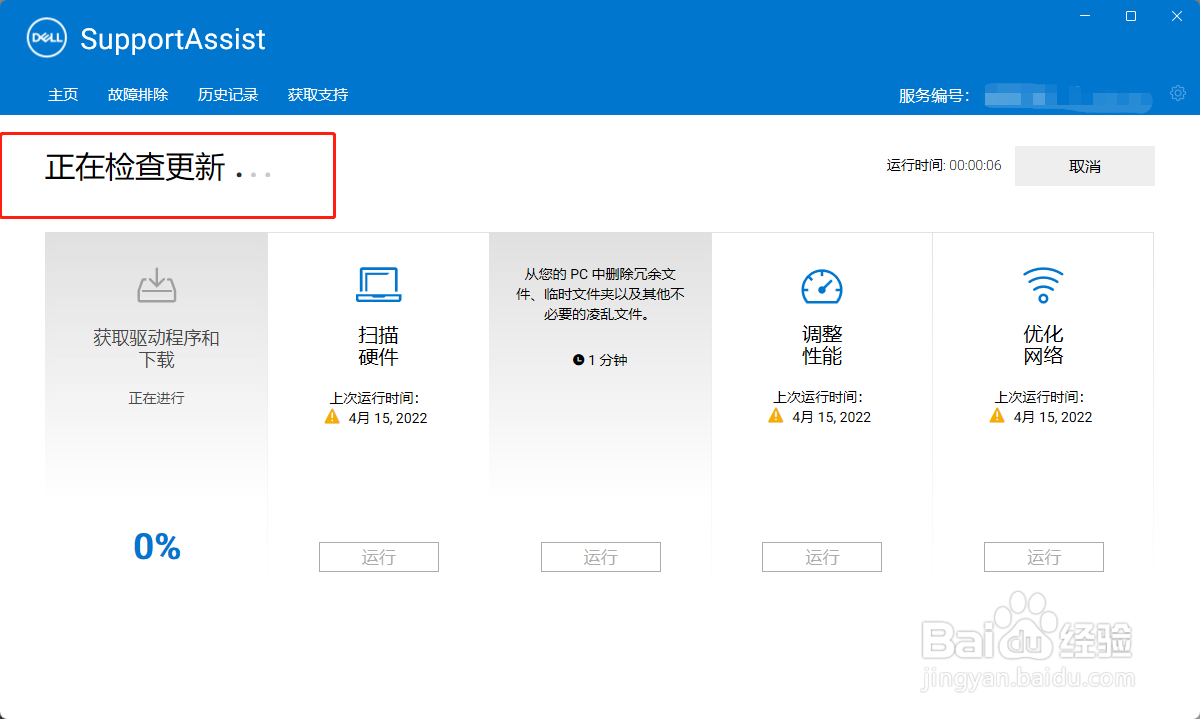Click the laptop scan hardware icon
This screenshot has height=719, width=1200.
pos(379,285)
